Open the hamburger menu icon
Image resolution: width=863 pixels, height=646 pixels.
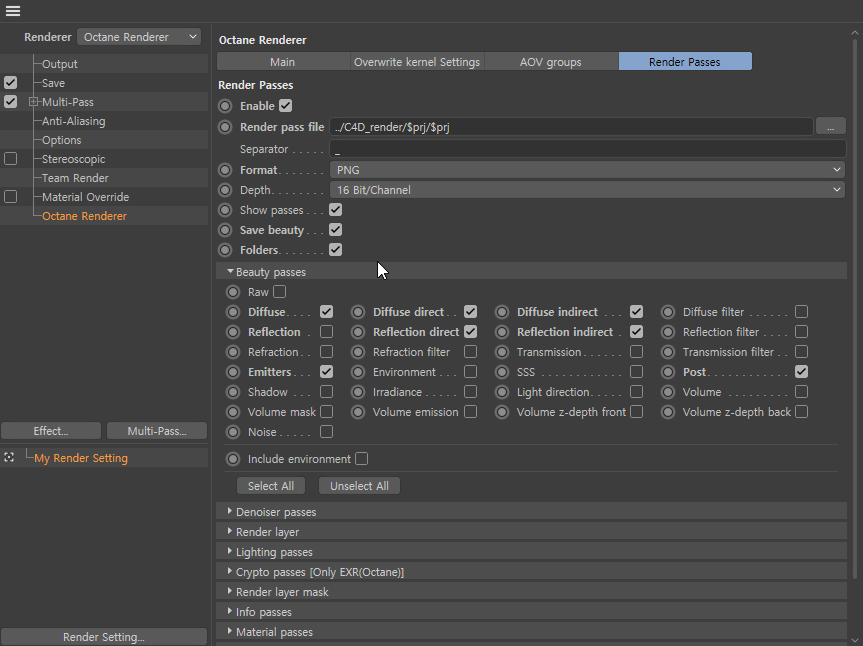click(13, 11)
